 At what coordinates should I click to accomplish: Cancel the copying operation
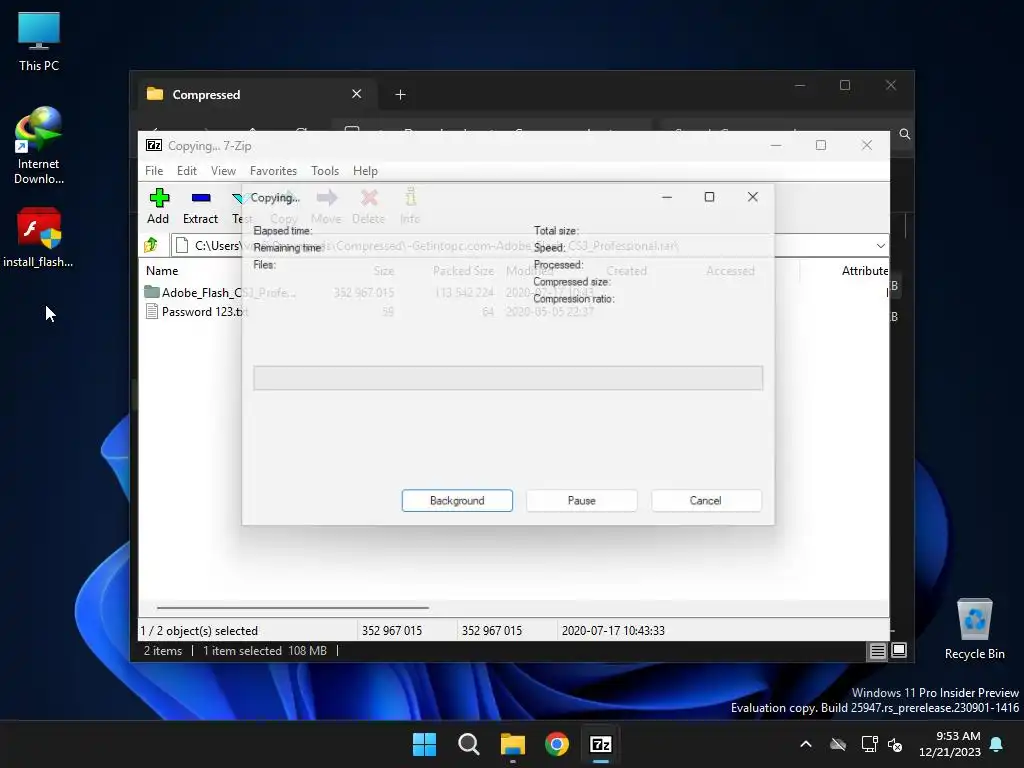(x=706, y=501)
